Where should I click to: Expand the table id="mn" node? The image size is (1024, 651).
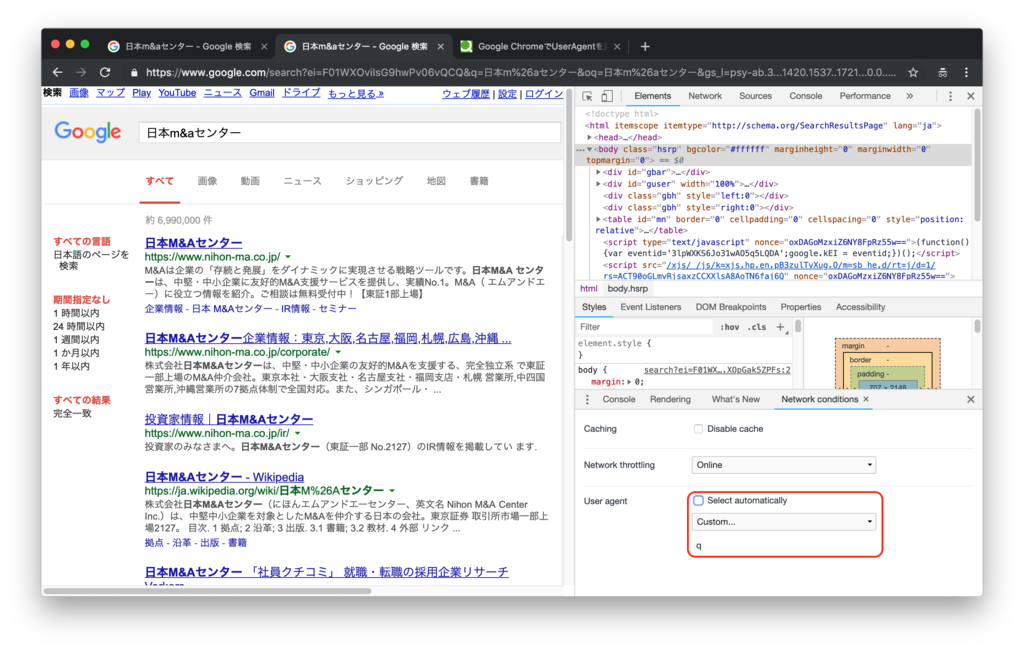598,219
